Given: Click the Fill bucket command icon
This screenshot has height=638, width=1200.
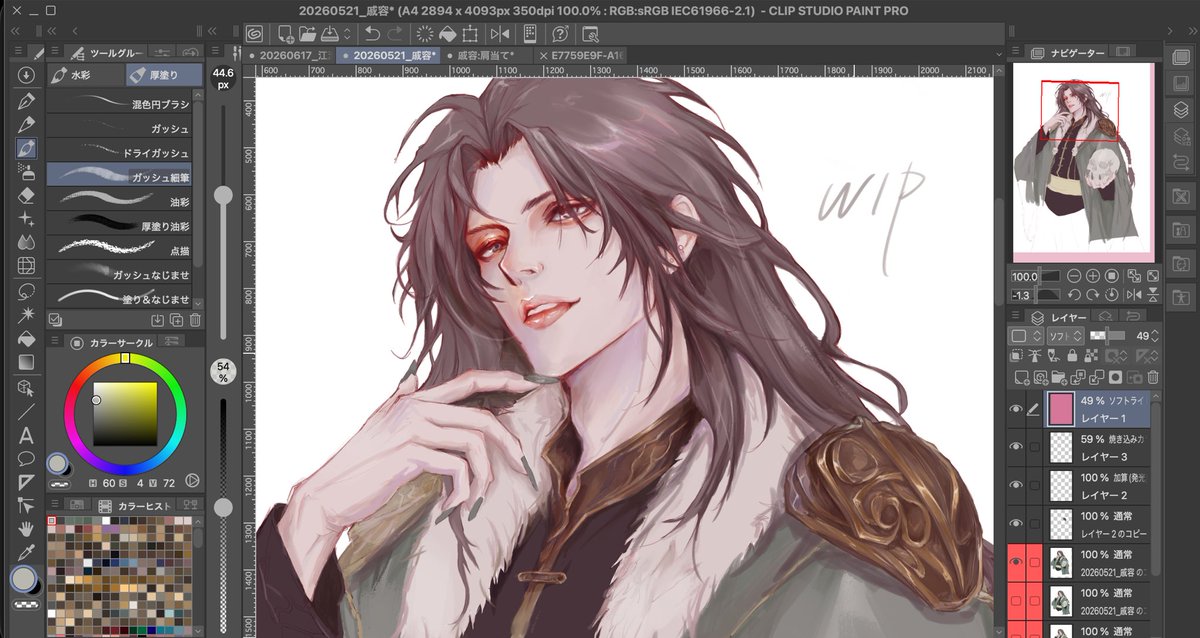Looking at the screenshot, I should 446,34.
